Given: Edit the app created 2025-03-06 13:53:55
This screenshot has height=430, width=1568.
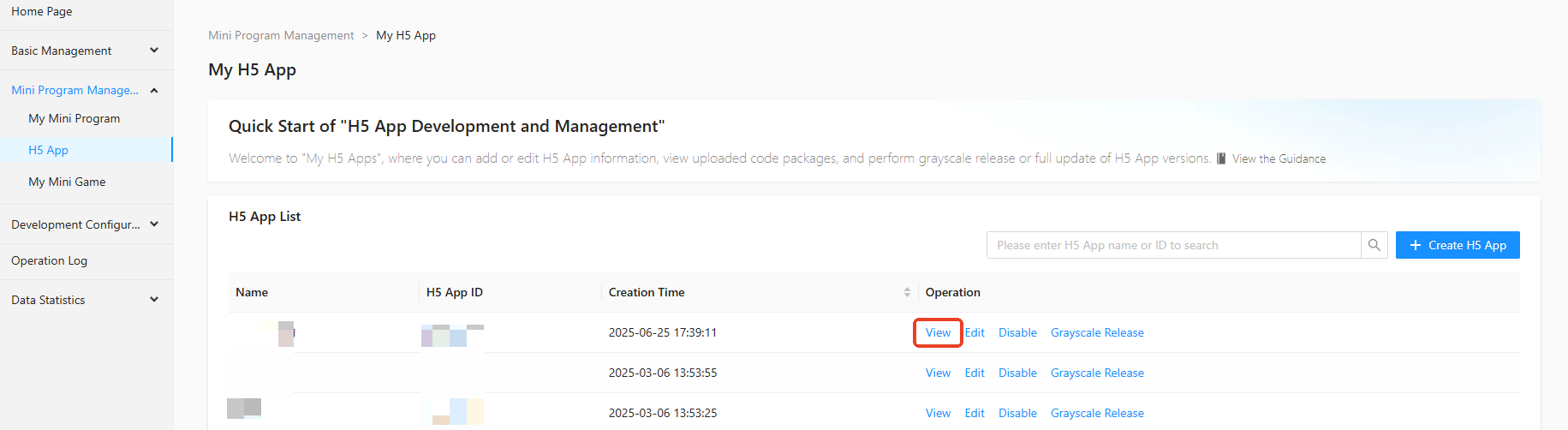Looking at the screenshot, I should click(x=975, y=373).
